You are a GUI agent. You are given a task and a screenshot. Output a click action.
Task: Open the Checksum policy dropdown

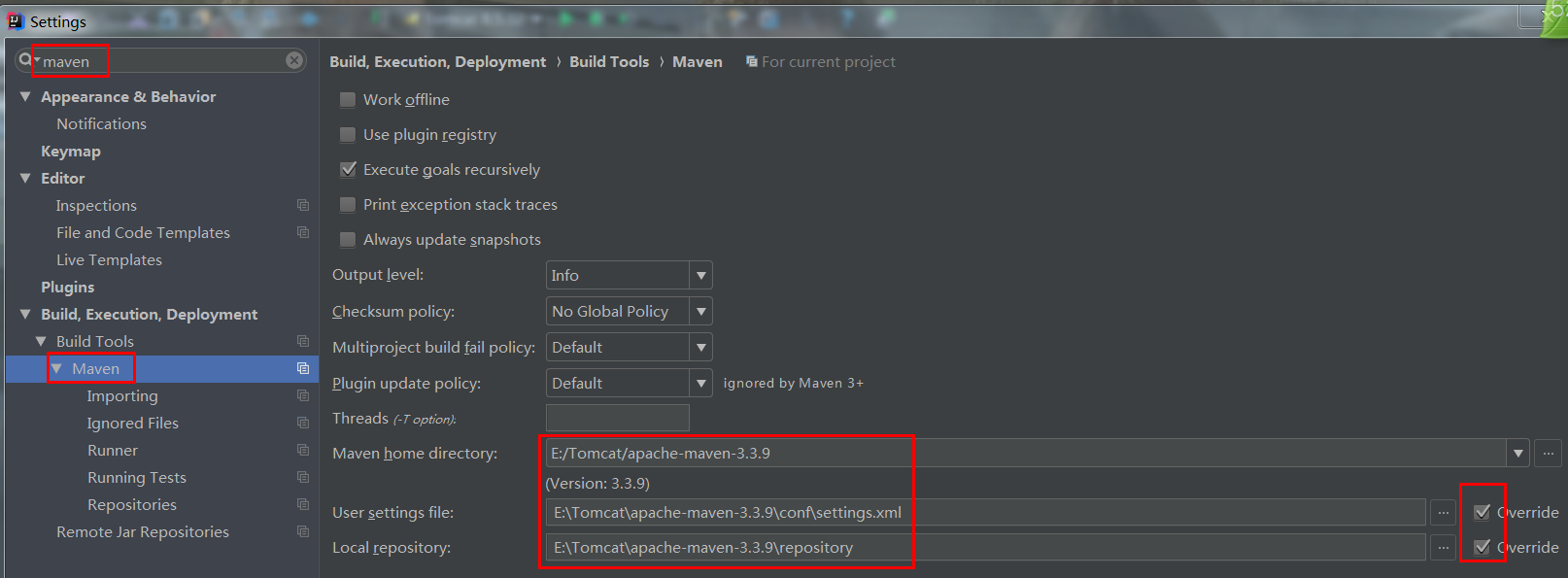tap(700, 311)
